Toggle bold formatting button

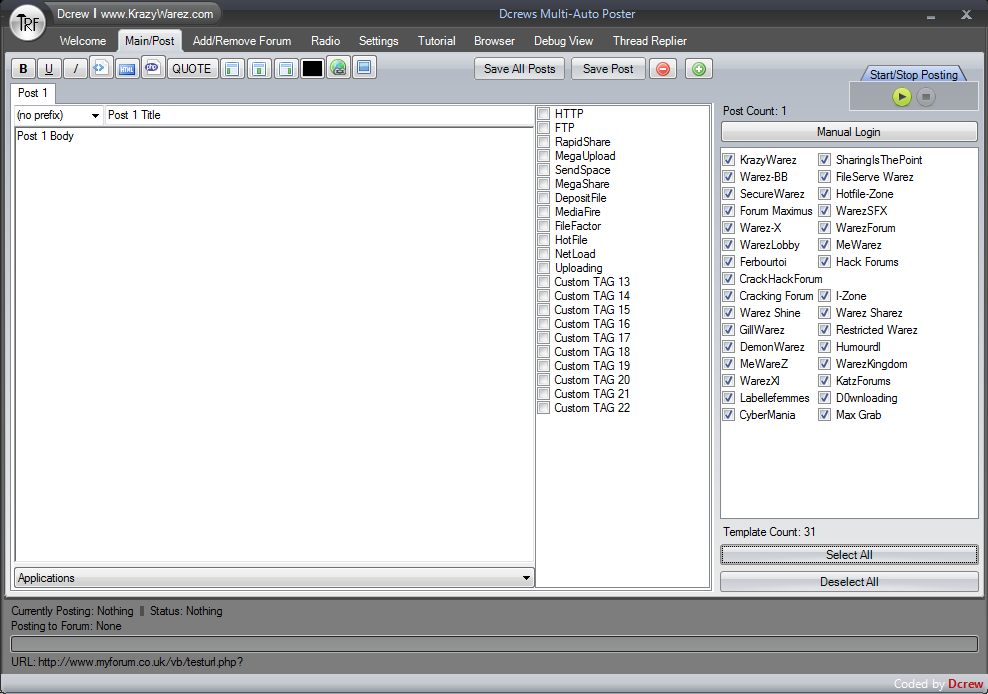(x=23, y=69)
